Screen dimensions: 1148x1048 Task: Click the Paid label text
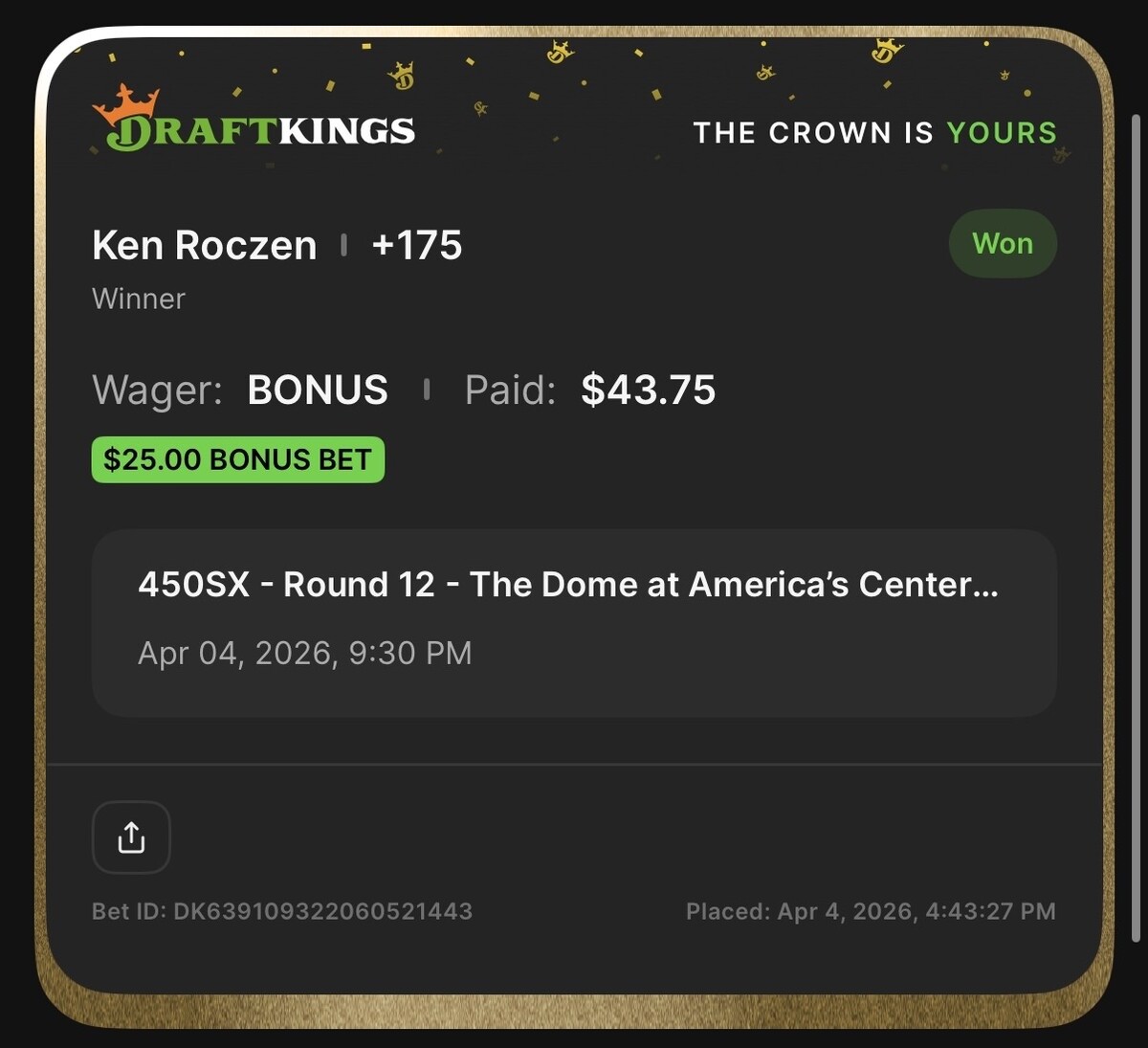(x=510, y=390)
